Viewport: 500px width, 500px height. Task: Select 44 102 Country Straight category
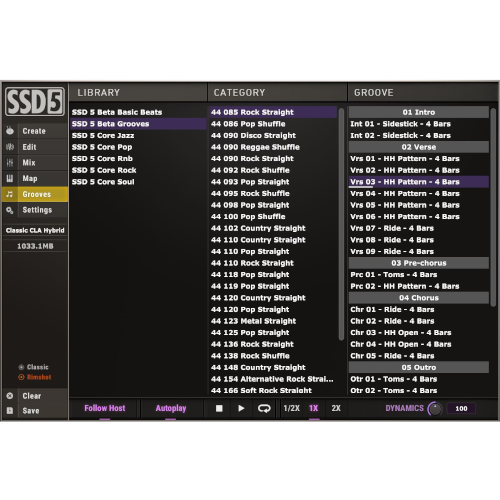[273, 228]
